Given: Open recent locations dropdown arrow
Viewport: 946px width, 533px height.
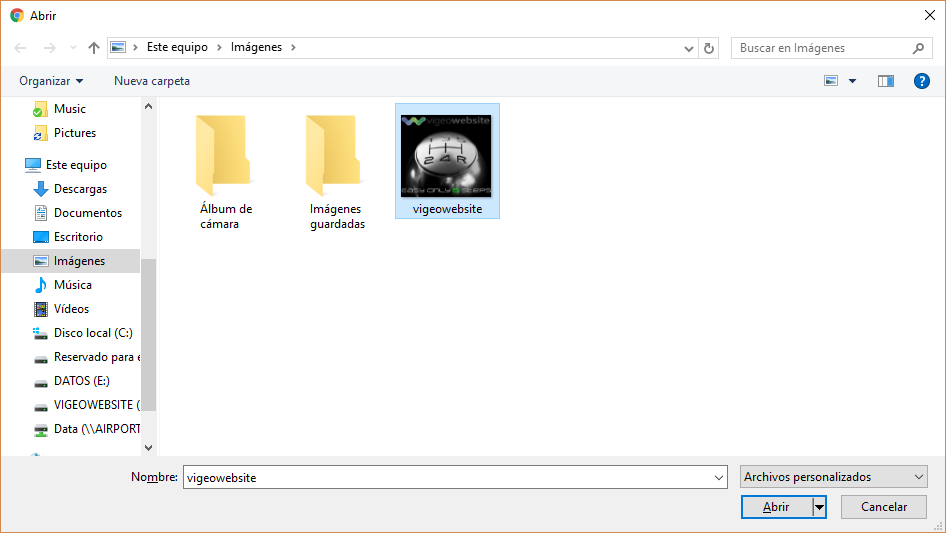Looking at the screenshot, I should [x=73, y=48].
